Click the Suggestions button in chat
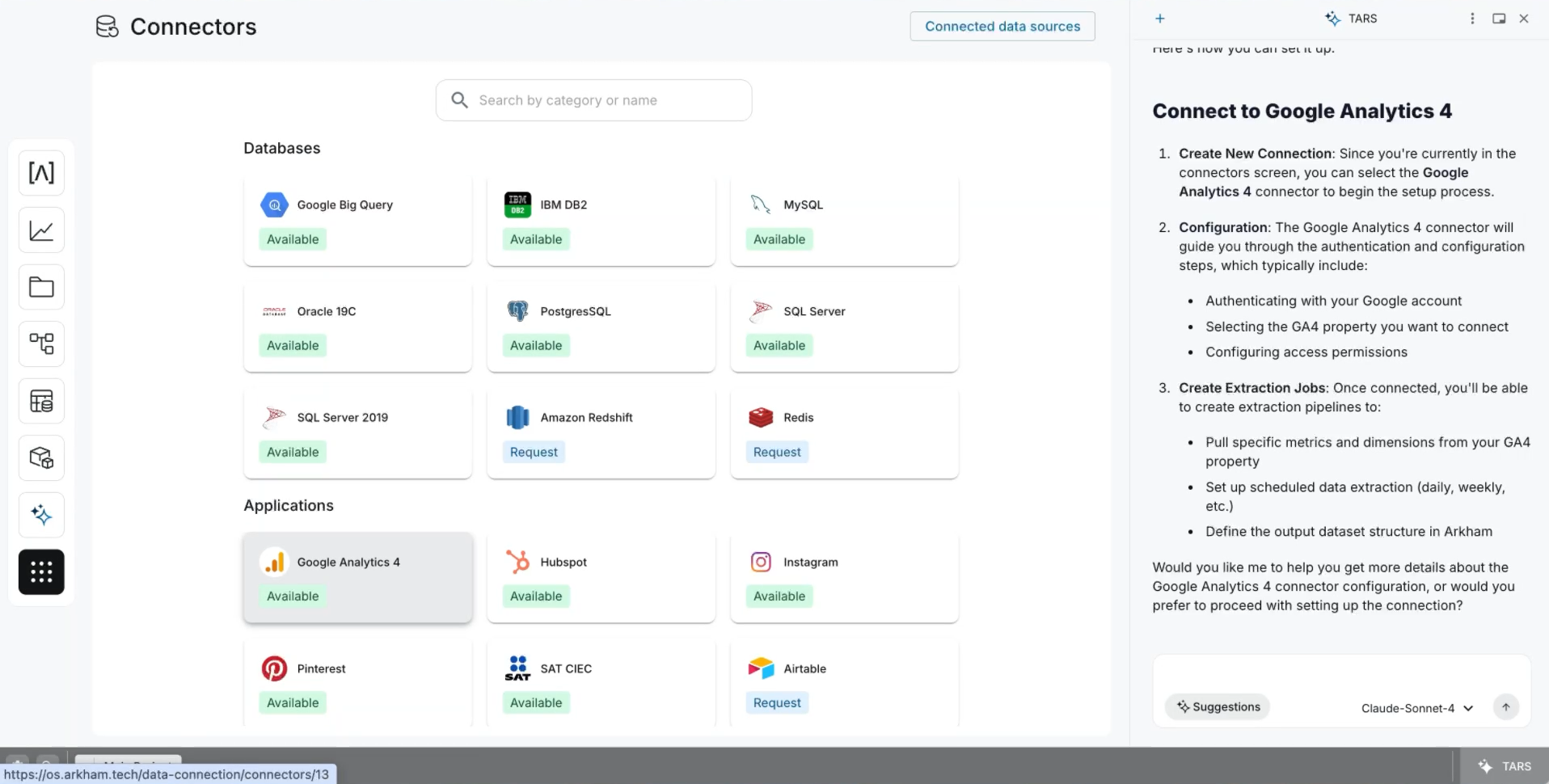Screen dimensions: 1549x784 1218,707
